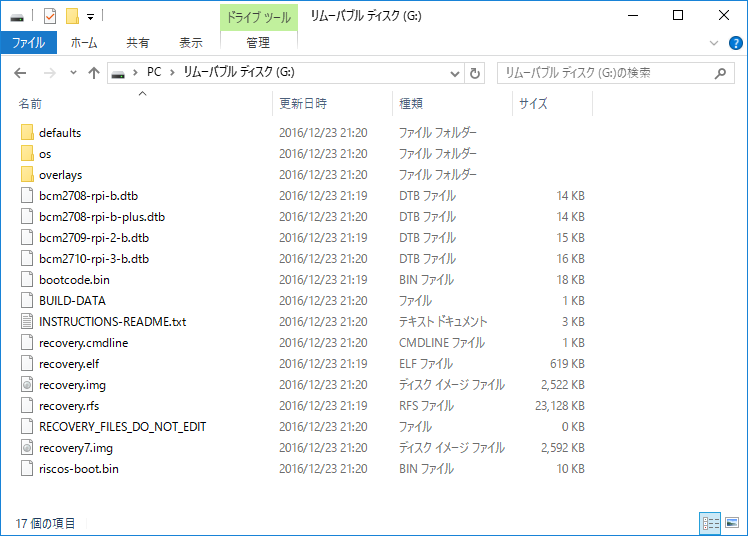This screenshot has height=536, width=748.
Task: Select the defaults folder icon
Action: [27, 132]
